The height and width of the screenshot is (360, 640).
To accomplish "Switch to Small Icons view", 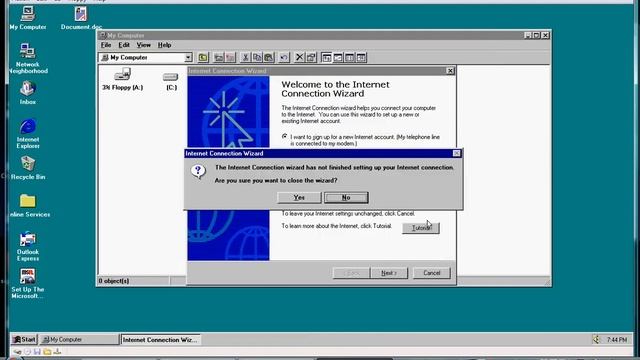I will click(338, 58).
